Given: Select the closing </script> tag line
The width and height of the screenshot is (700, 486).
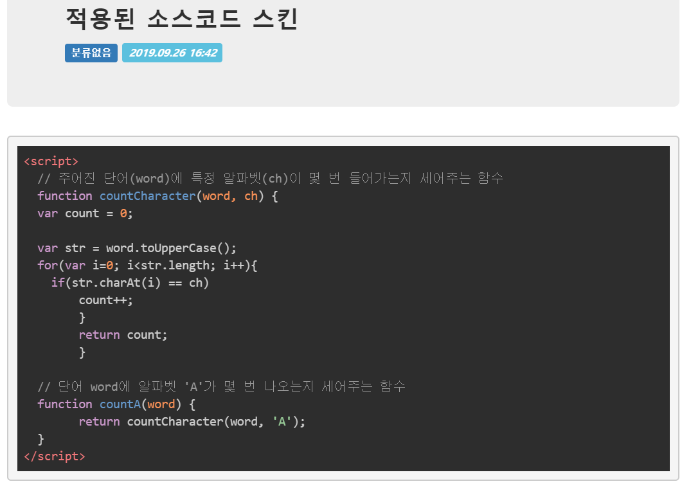Looking at the screenshot, I should click(54, 456).
